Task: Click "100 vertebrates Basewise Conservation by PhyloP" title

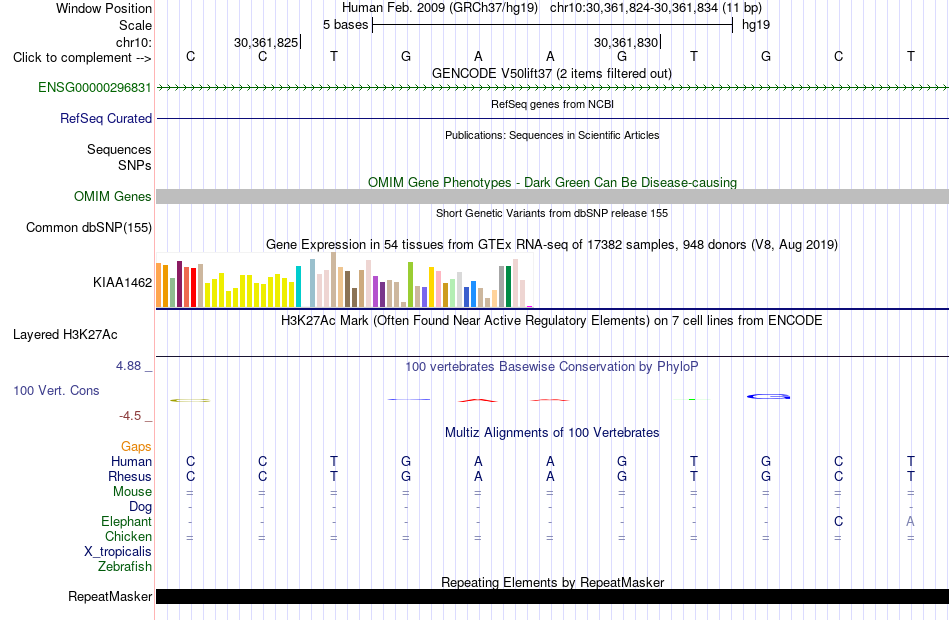Action: tap(552, 366)
